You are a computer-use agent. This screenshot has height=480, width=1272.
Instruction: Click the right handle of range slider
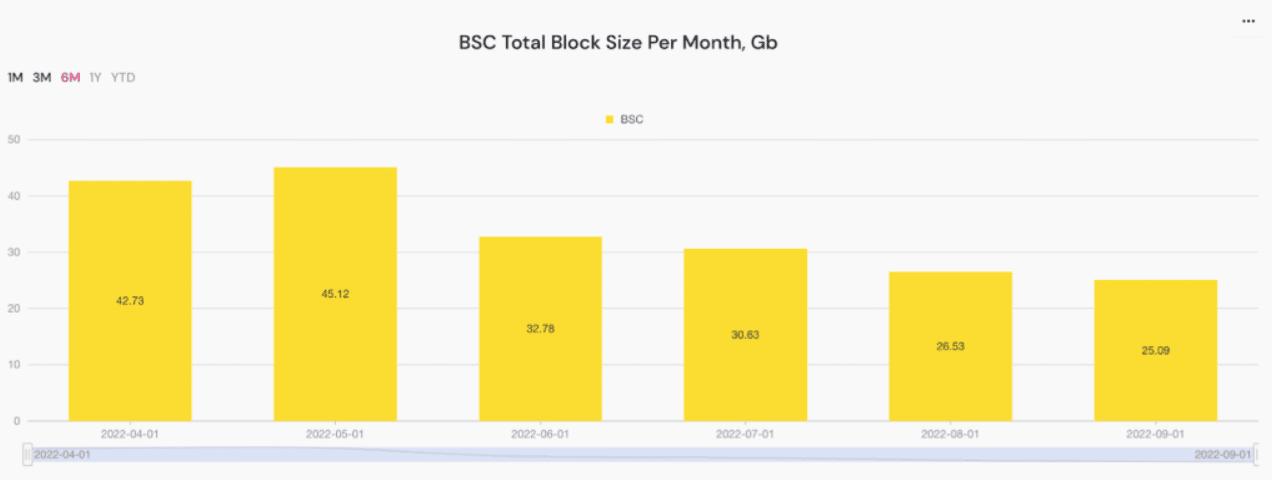[x=1254, y=454]
